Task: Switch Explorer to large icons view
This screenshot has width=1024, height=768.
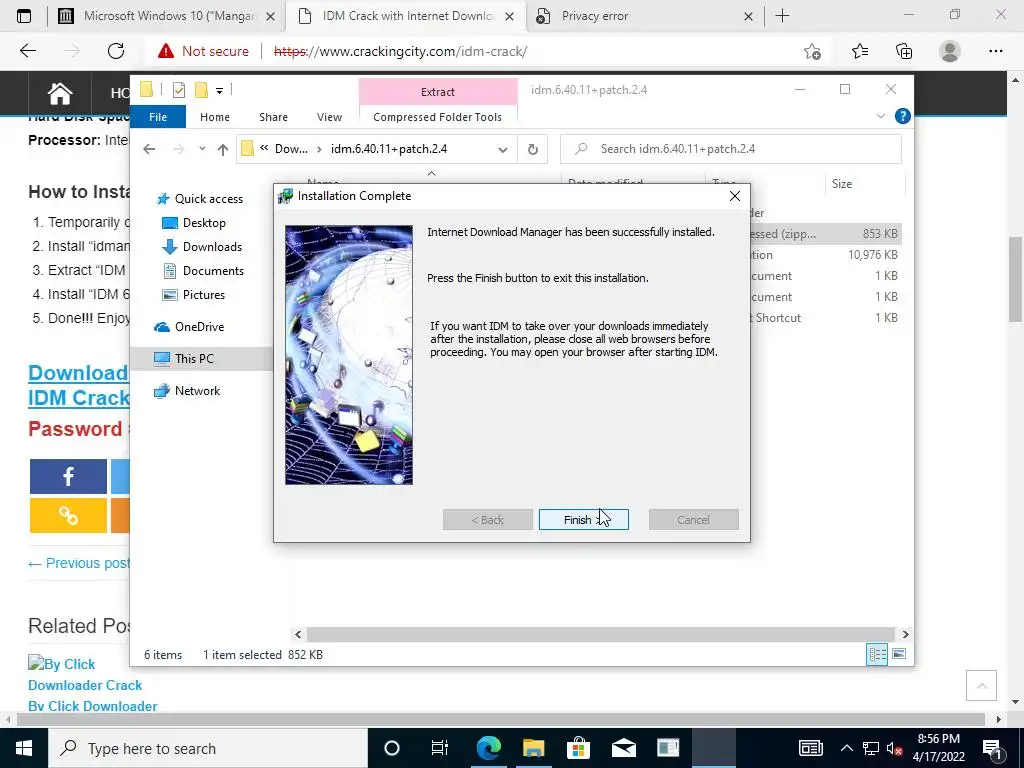Action: point(899,654)
